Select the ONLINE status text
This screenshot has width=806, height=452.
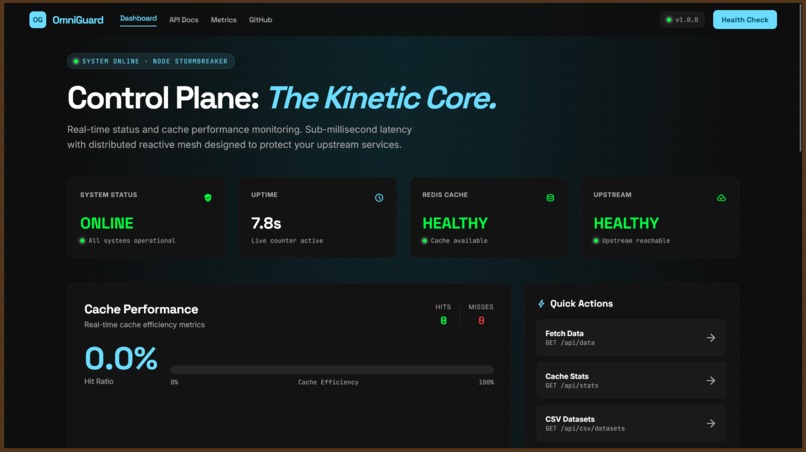click(107, 223)
